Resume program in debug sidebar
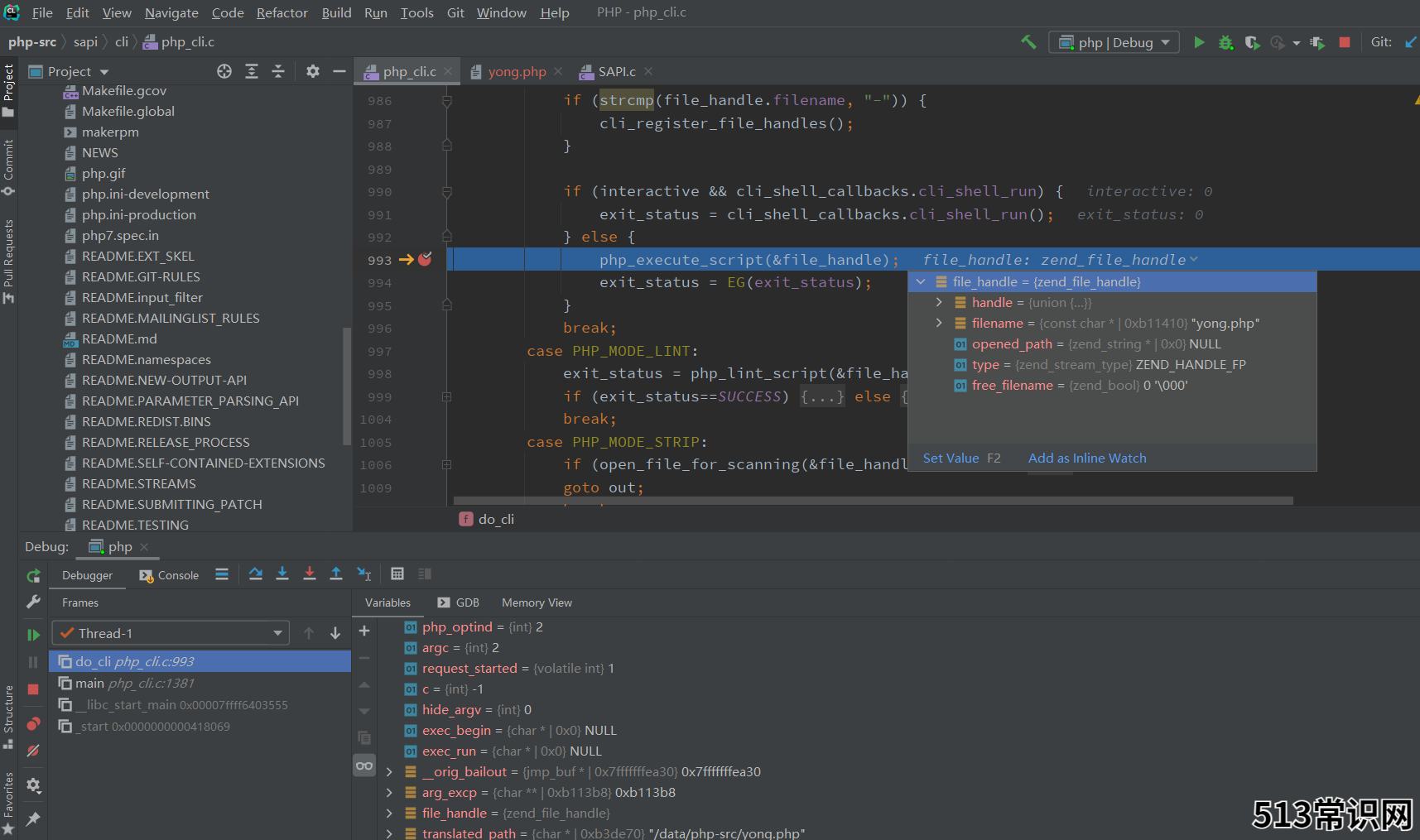This screenshot has height=840, width=1420. [33, 635]
